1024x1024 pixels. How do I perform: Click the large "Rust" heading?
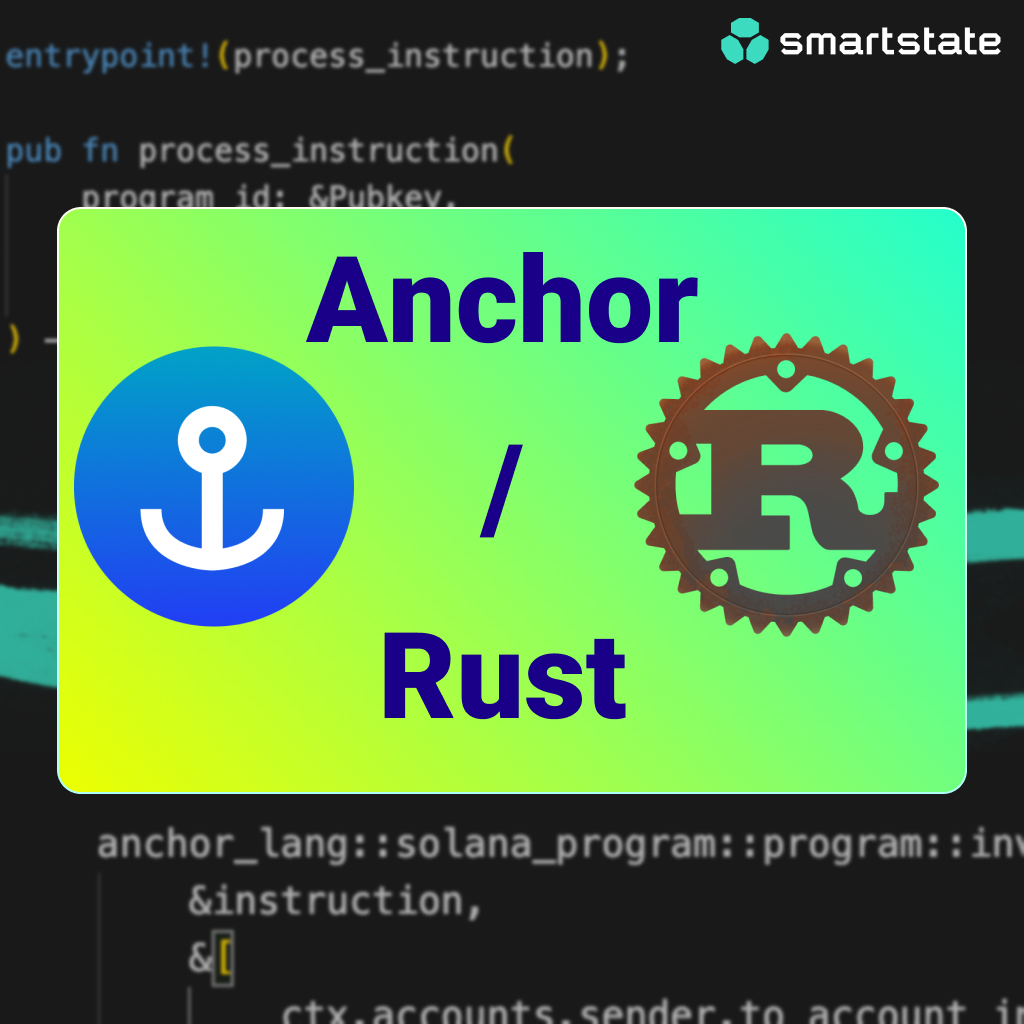[x=504, y=677]
